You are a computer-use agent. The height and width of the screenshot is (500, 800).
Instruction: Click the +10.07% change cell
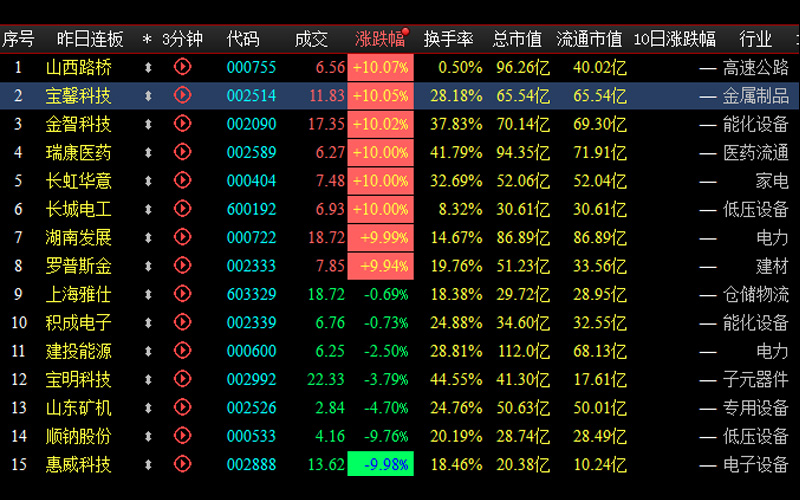[381, 67]
